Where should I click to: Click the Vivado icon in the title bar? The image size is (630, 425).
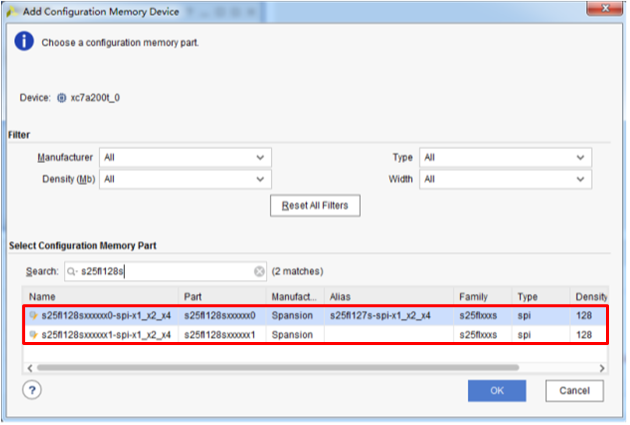pyautogui.click(x=12, y=10)
